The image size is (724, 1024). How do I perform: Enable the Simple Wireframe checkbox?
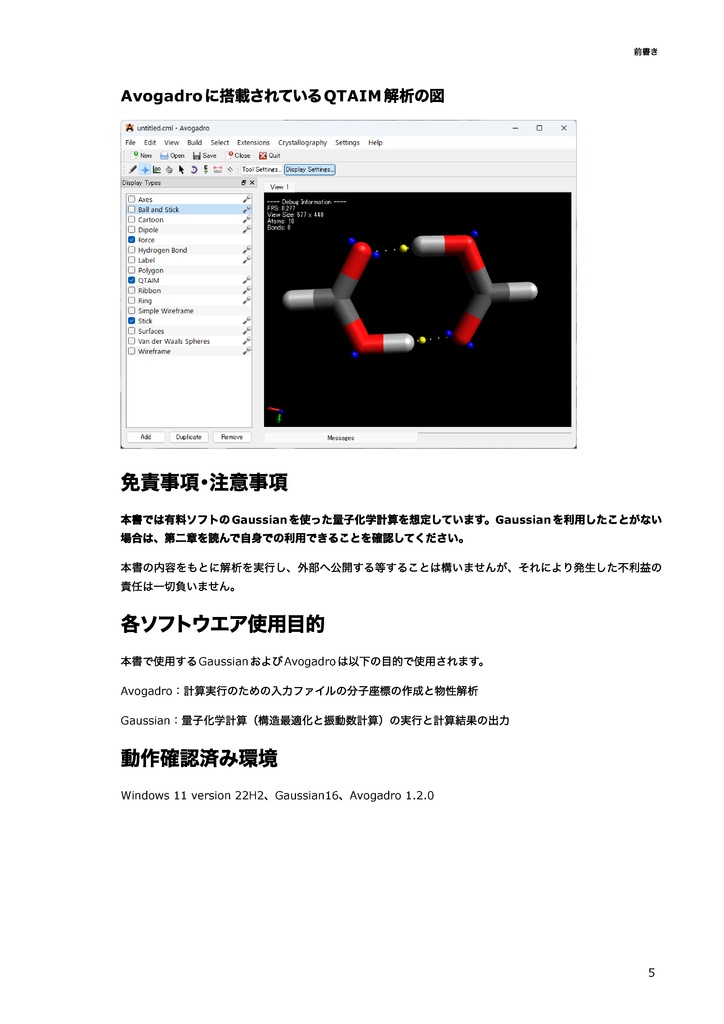point(132,311)
